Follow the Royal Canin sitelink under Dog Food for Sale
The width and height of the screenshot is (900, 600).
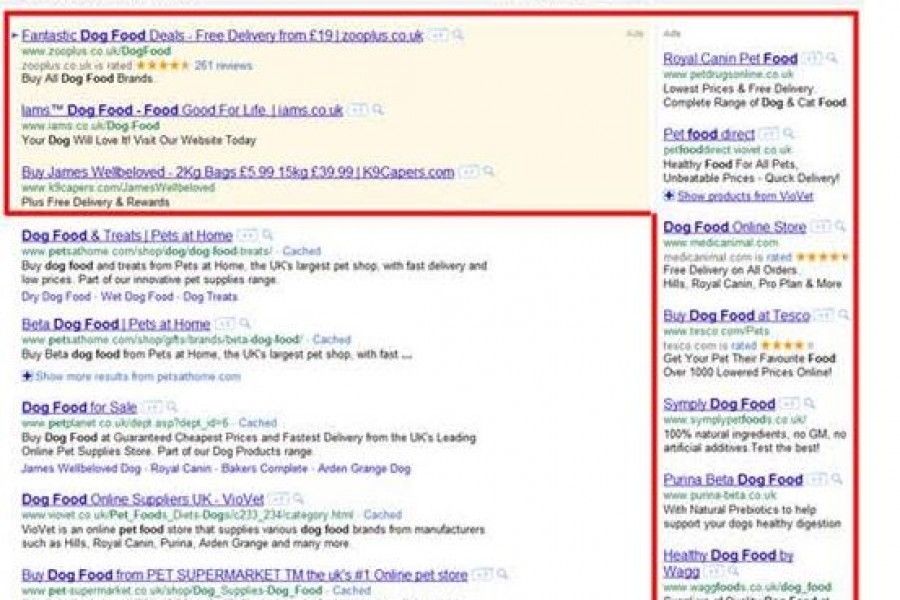click(x=181, y=469)
